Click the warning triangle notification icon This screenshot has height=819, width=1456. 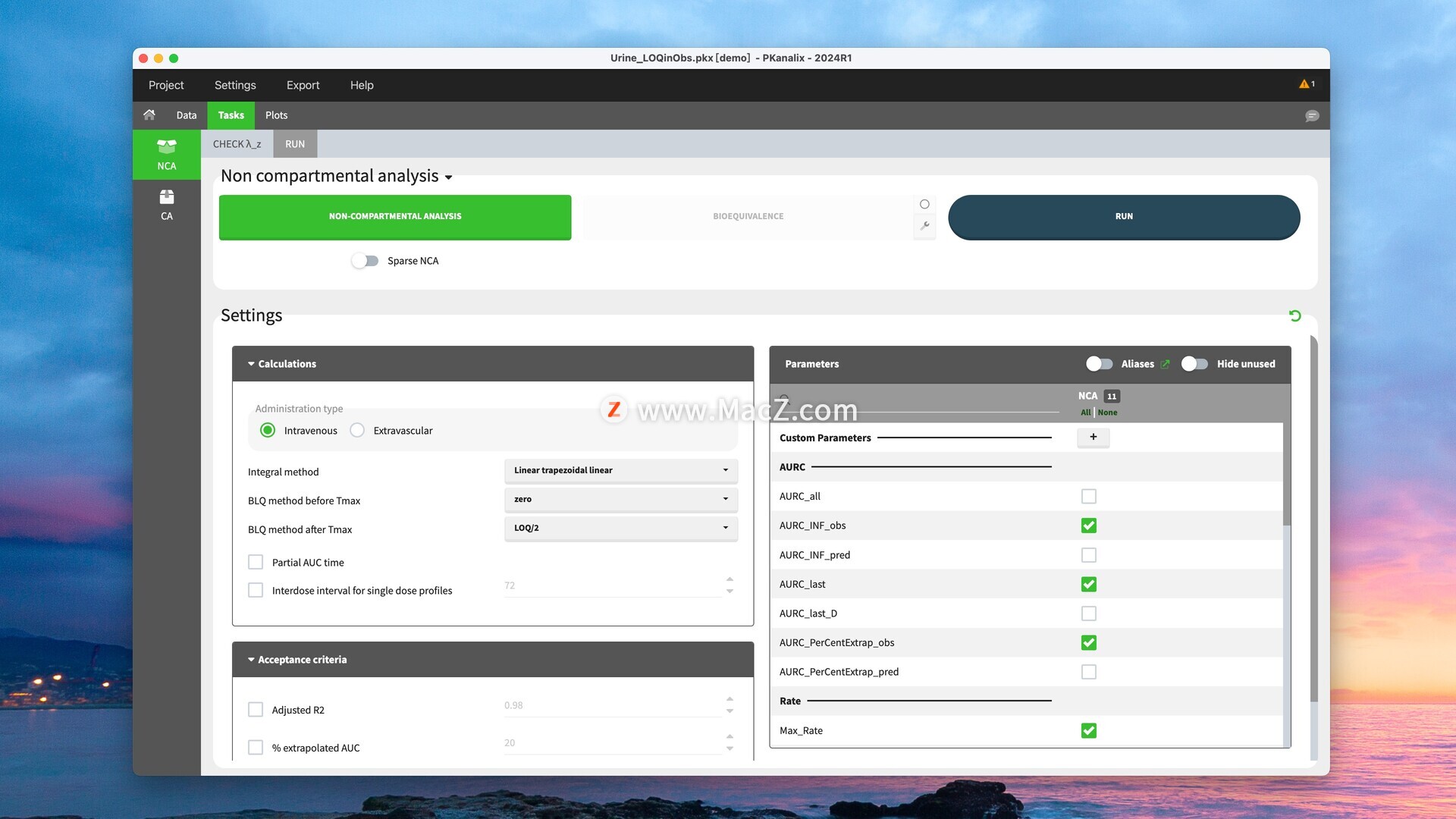1306,84
